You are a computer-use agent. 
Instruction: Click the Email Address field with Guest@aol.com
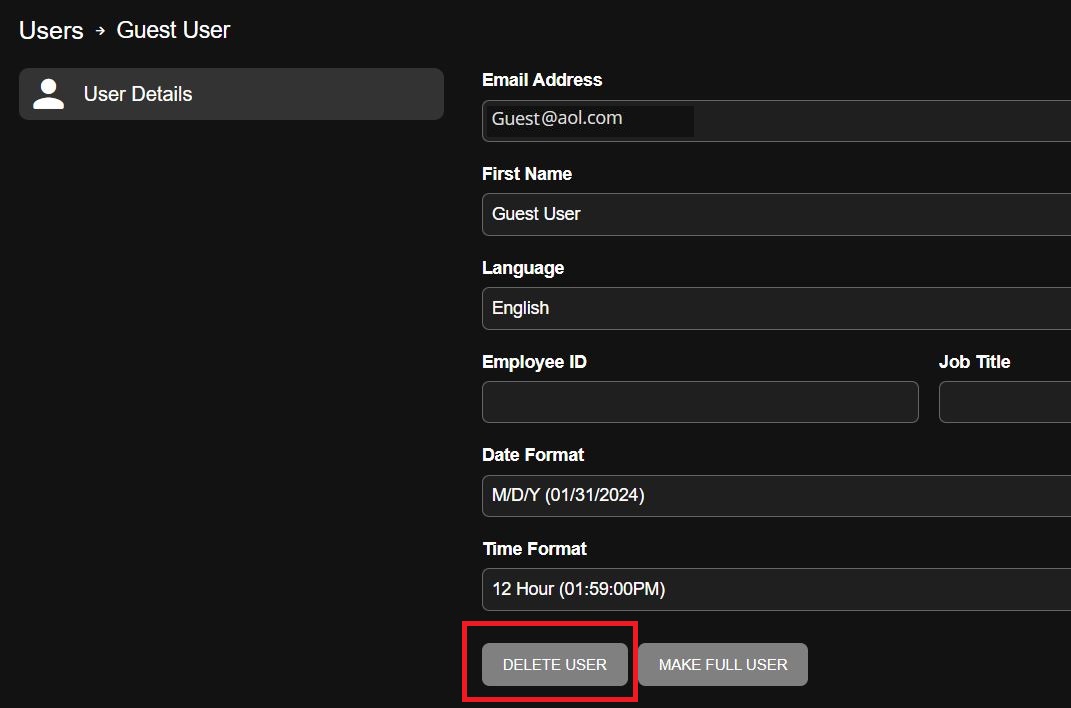(777, 121)
